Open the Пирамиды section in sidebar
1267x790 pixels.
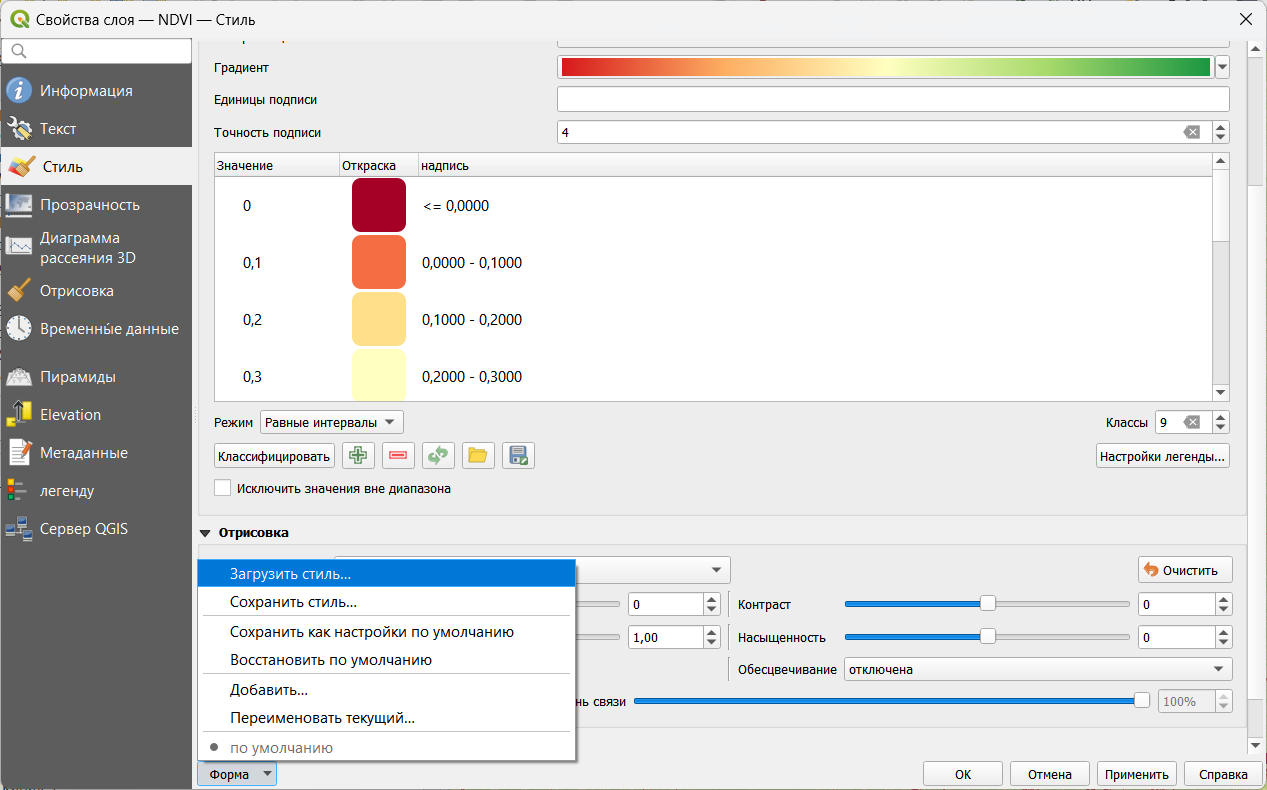[78, 377]
